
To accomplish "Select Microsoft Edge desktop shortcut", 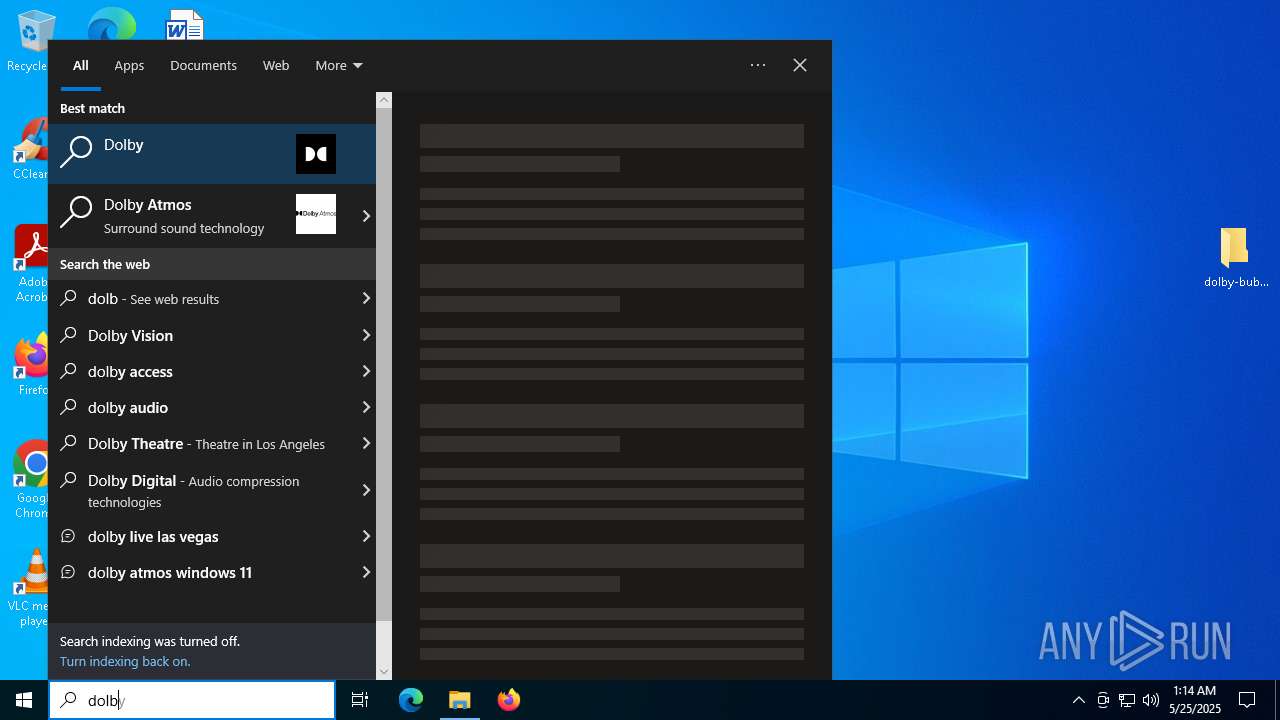I will coord(111,24).
